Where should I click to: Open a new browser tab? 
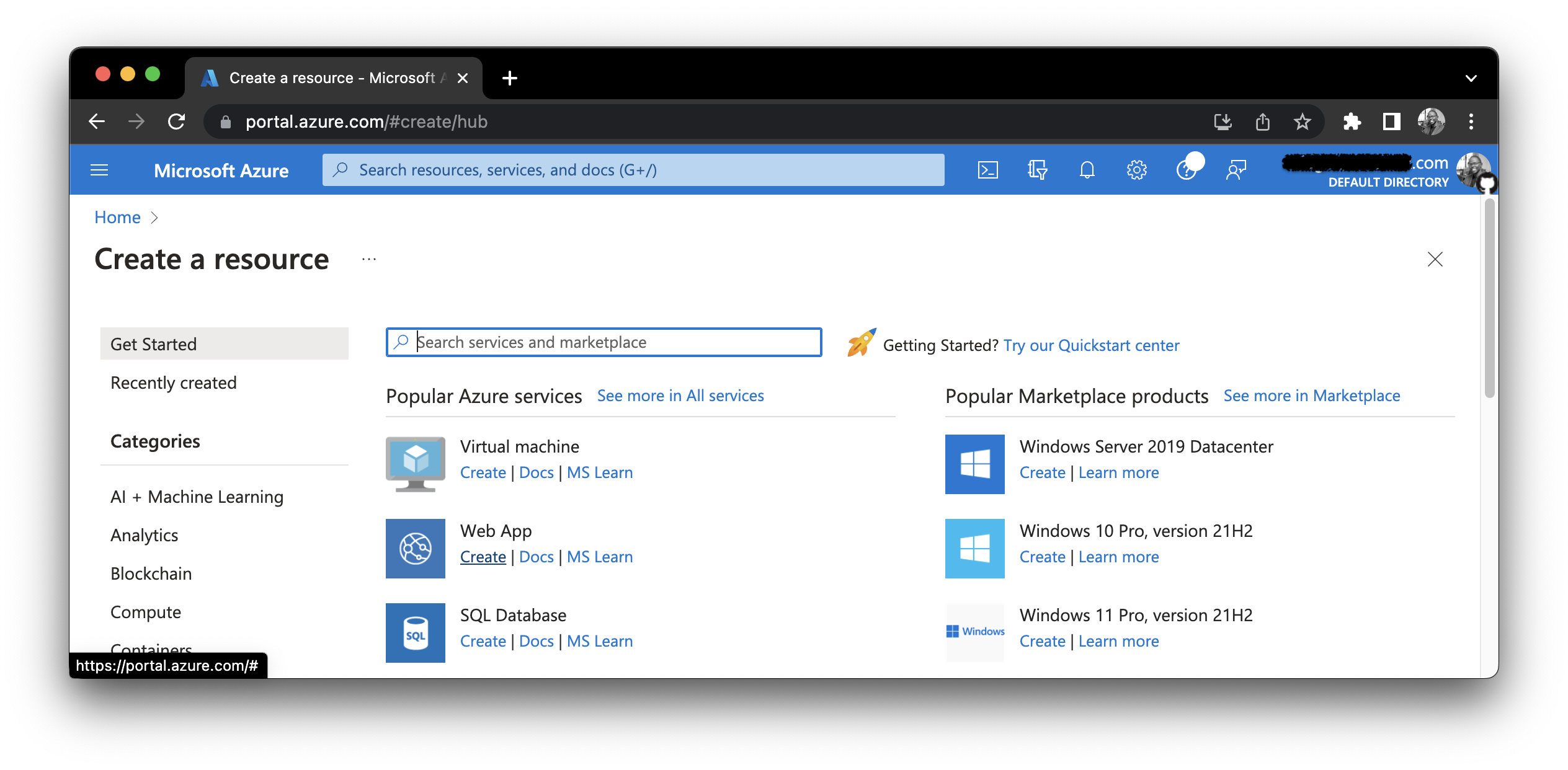[510, 78]
